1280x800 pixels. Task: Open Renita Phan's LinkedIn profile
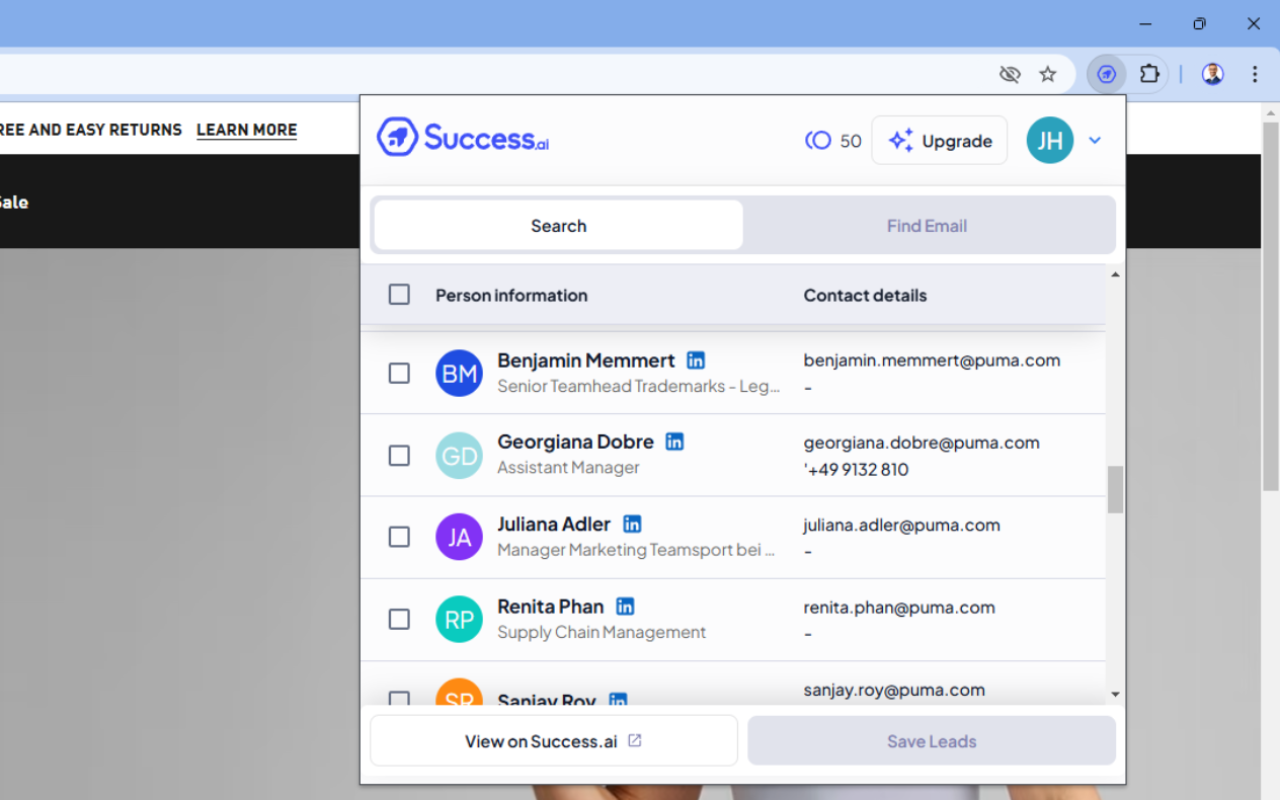coord(624,606)
